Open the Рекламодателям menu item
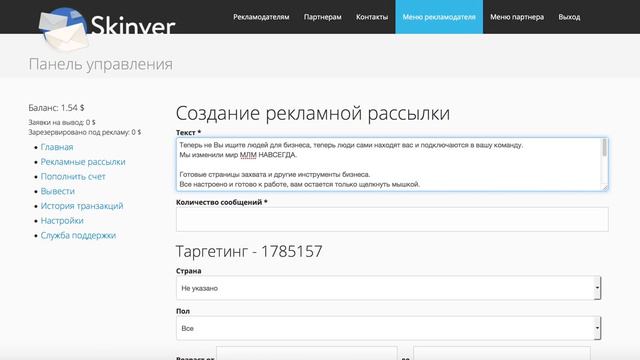Viewport: 640px width, 360px height. (x=261, y=17)
